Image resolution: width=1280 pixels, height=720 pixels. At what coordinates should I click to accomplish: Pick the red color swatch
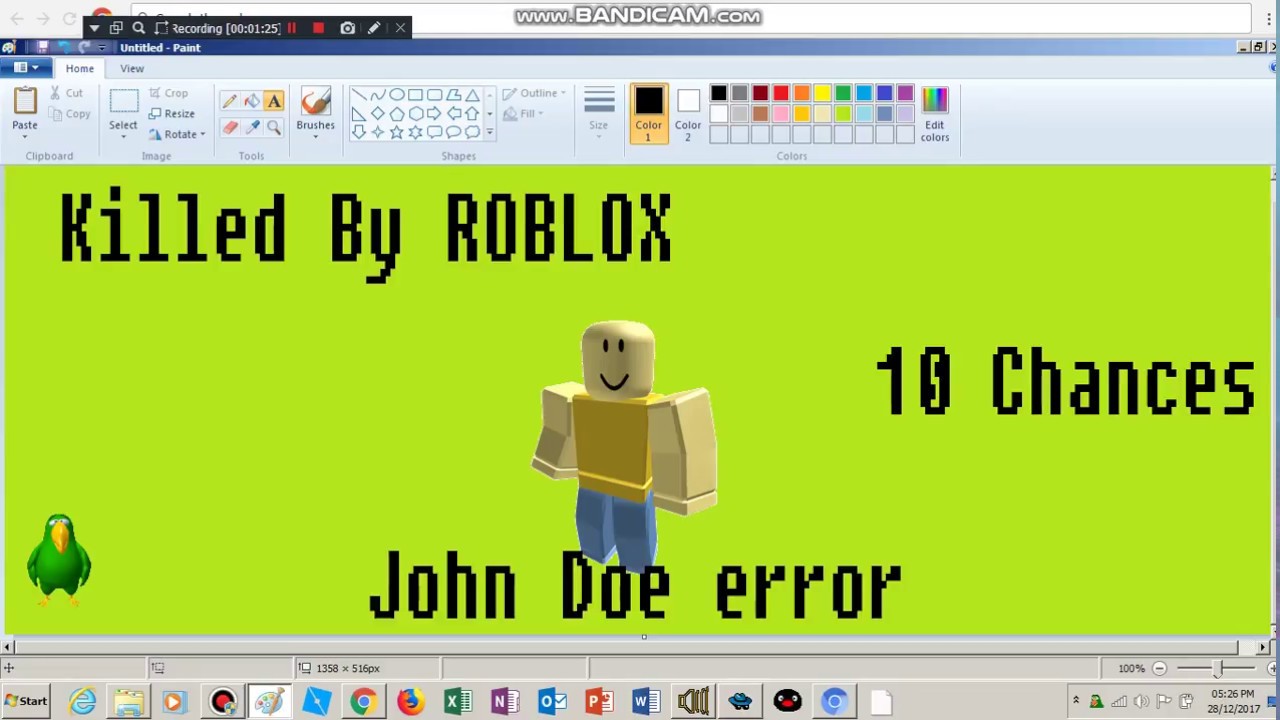click(781, 94)
